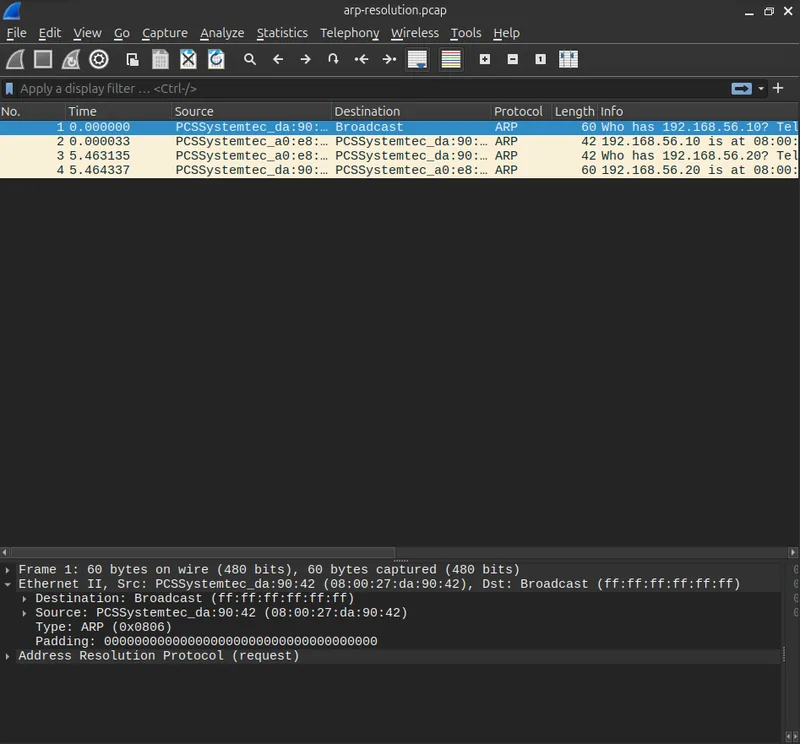Screen dimensions: 800x744
Task: Open the Go menu
Action: pyautogui.click(x=121, y=33)
